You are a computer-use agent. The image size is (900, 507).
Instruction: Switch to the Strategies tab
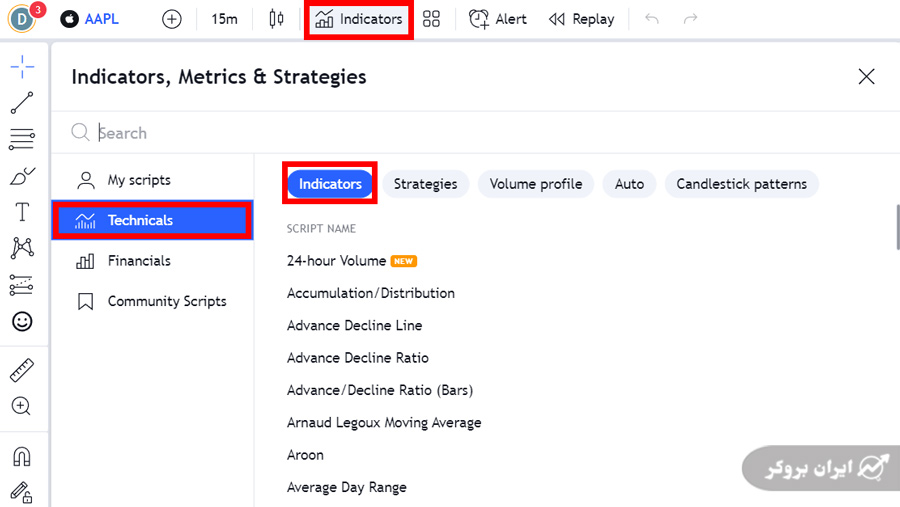point(425,184)
